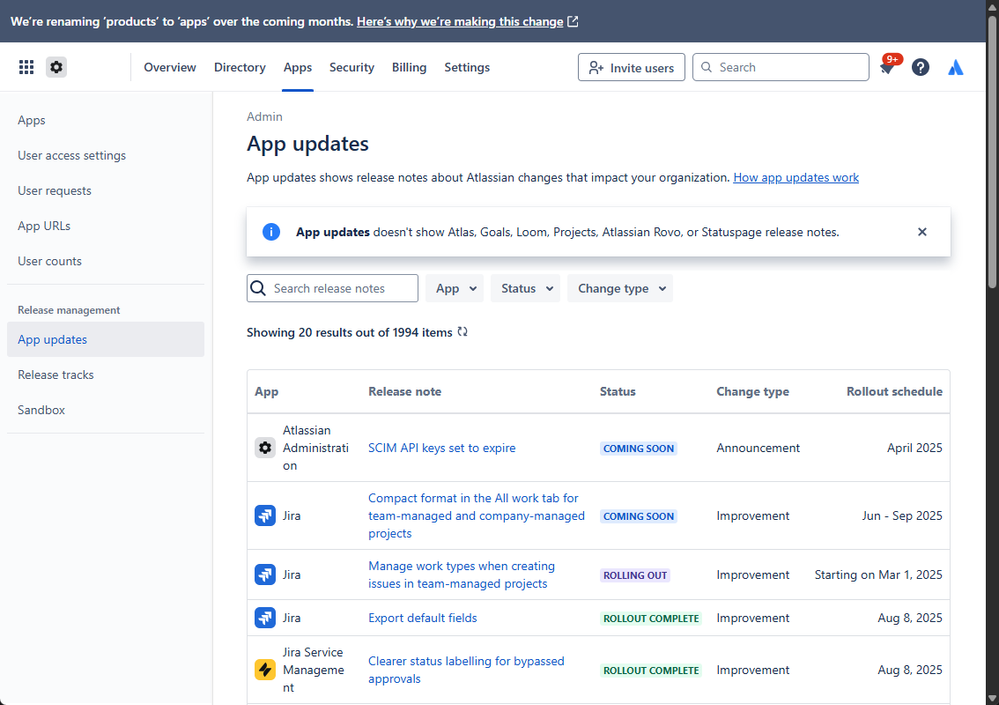The image size is (999, 705).
Task: Switch to the Overview tab
Action: (169, 67)
